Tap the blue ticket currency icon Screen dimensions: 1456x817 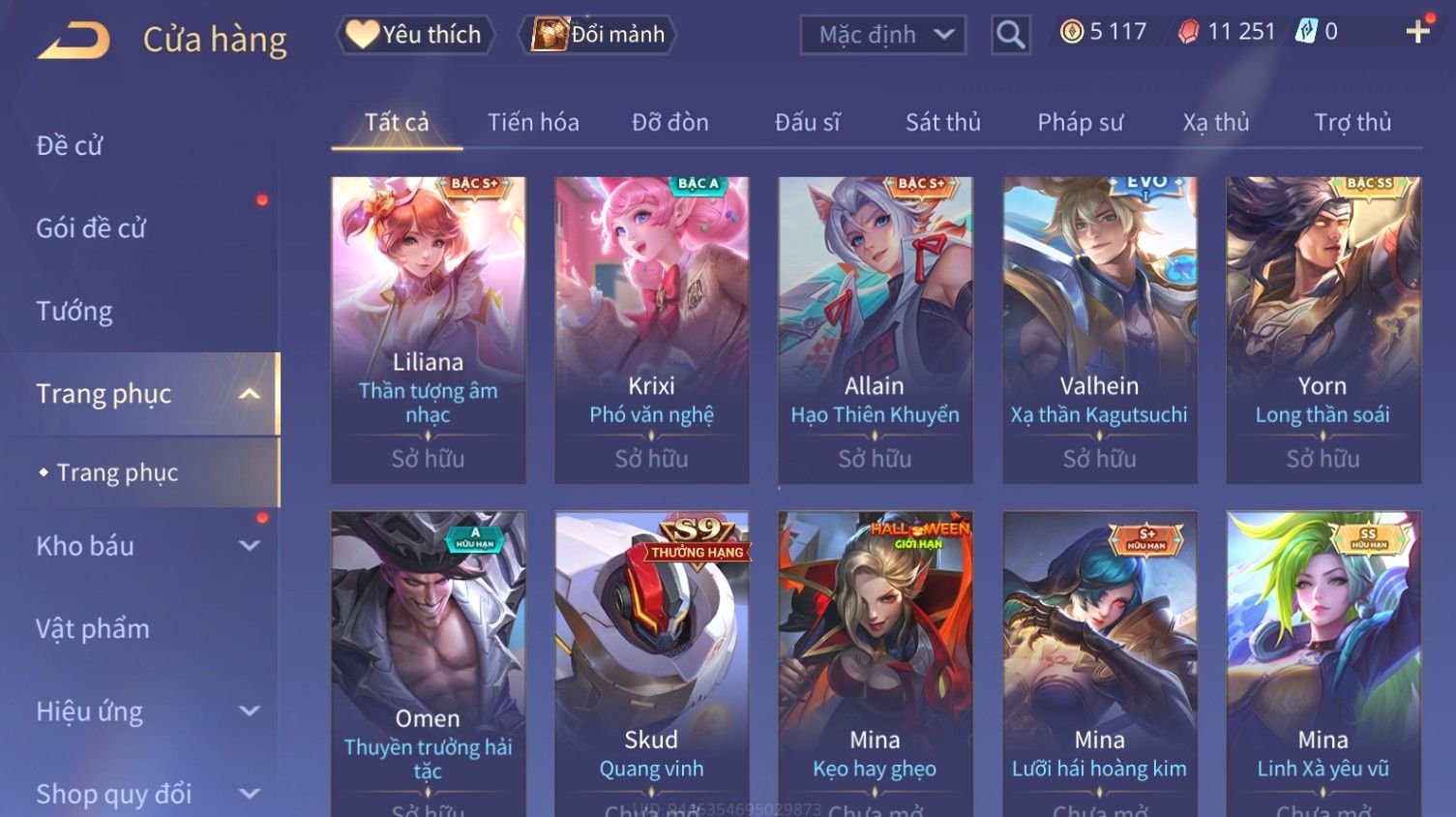pyautogui.click(x=1306, y=32)
